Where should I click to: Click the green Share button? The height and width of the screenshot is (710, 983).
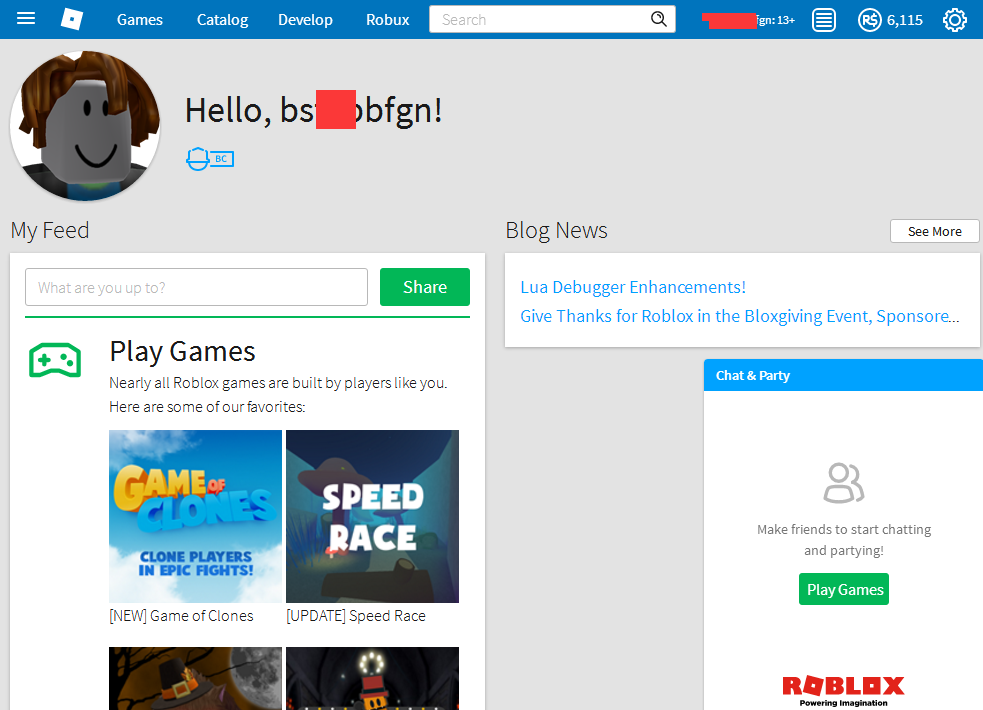(425, 287)
